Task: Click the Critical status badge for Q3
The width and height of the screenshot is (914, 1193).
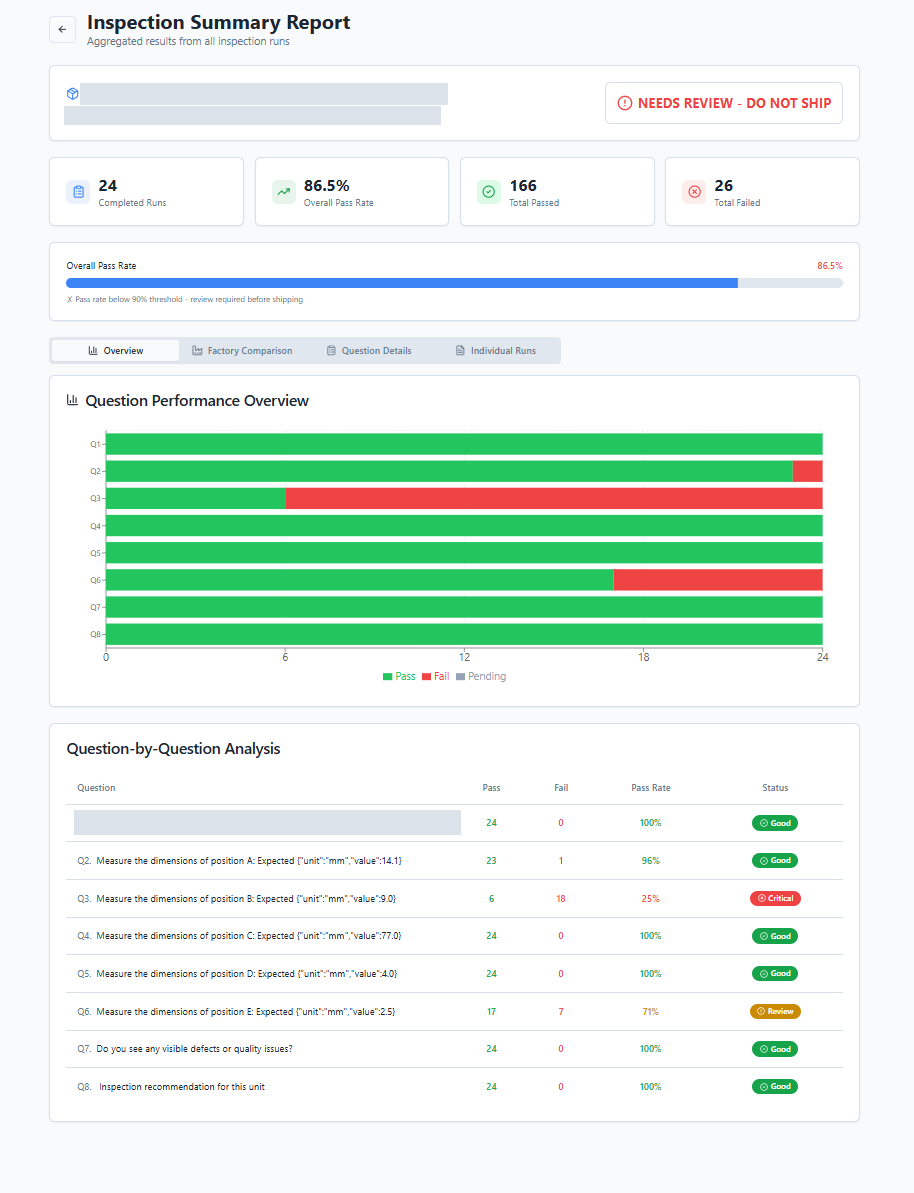Action: [x=775, y=899]
